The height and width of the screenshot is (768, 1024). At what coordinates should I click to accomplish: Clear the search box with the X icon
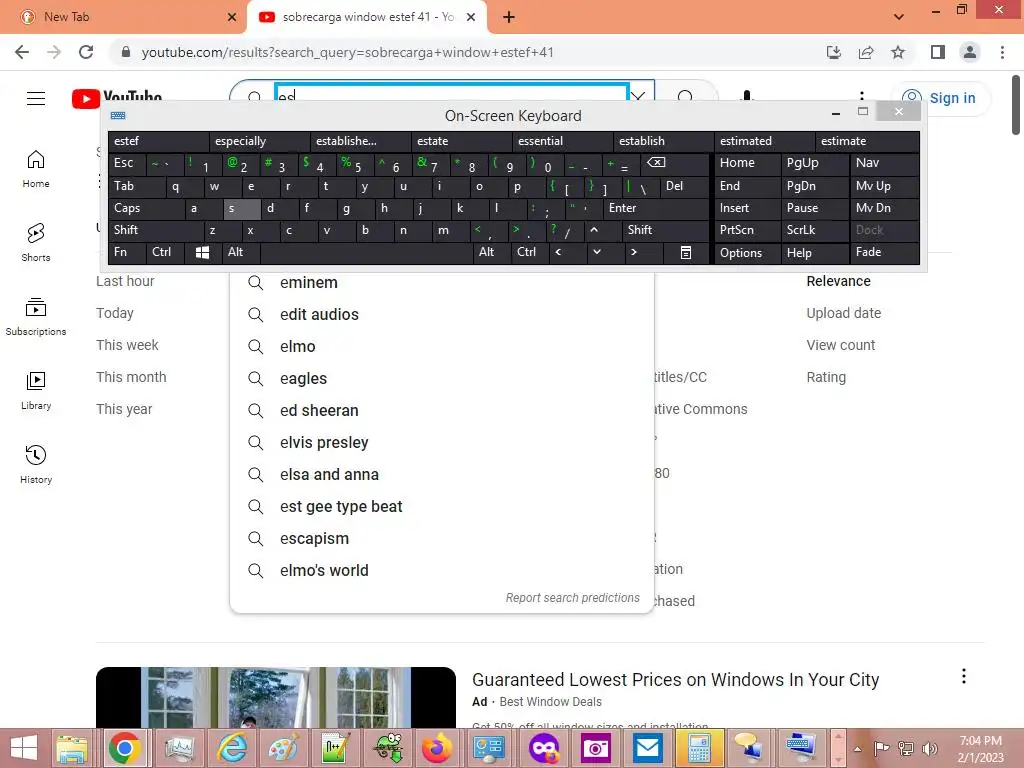click(638, 97)
